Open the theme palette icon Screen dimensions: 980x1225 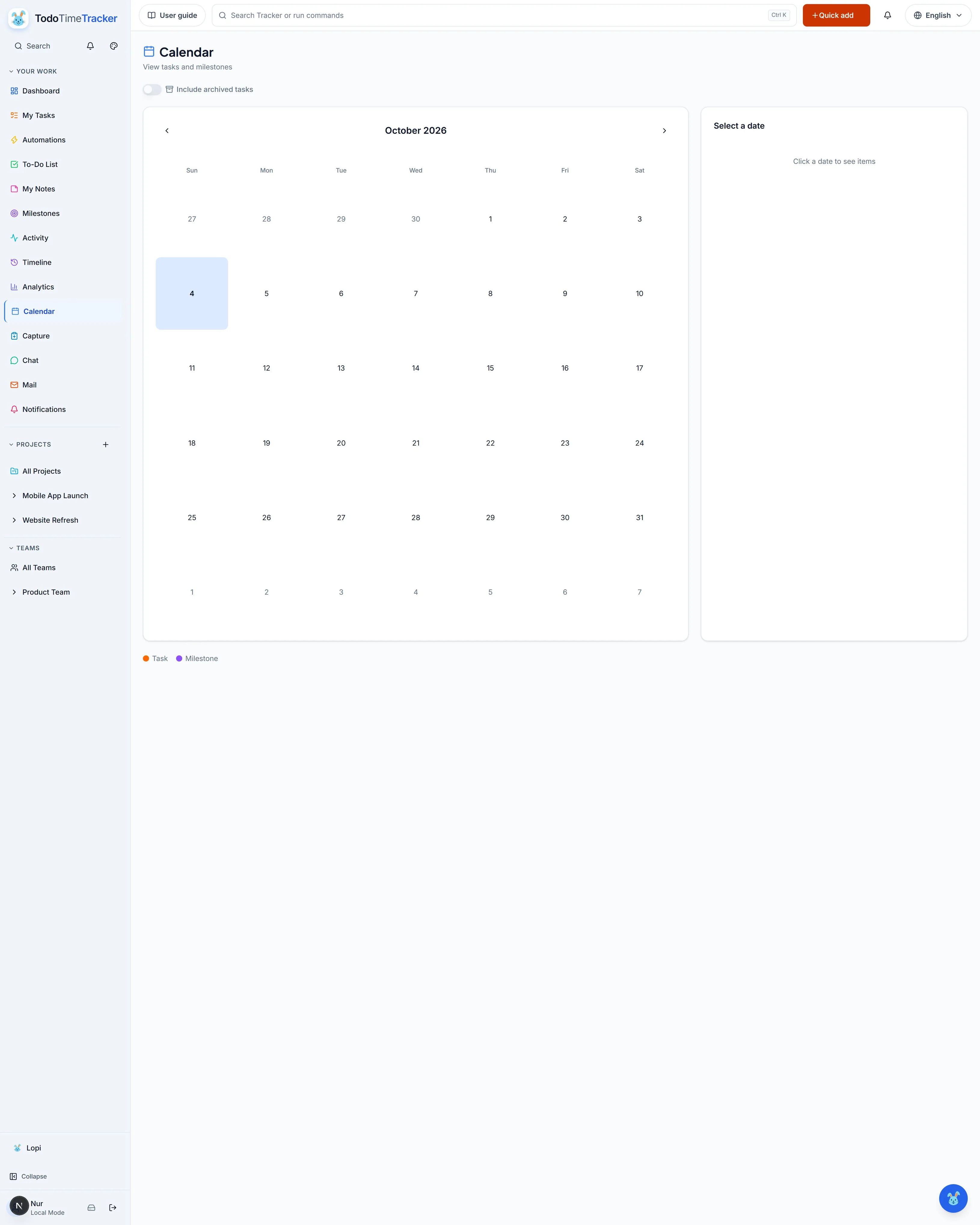114,46
